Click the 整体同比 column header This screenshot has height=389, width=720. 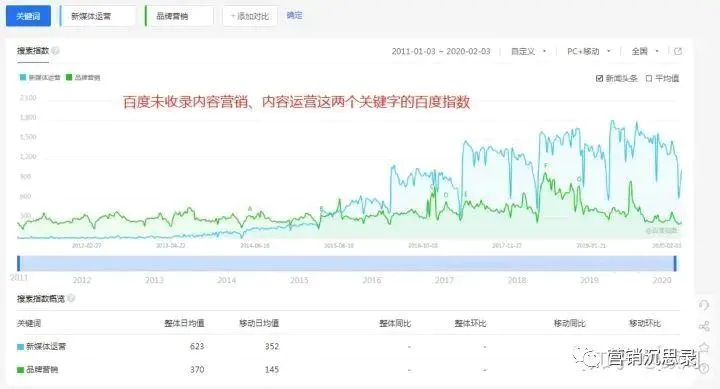395,323
